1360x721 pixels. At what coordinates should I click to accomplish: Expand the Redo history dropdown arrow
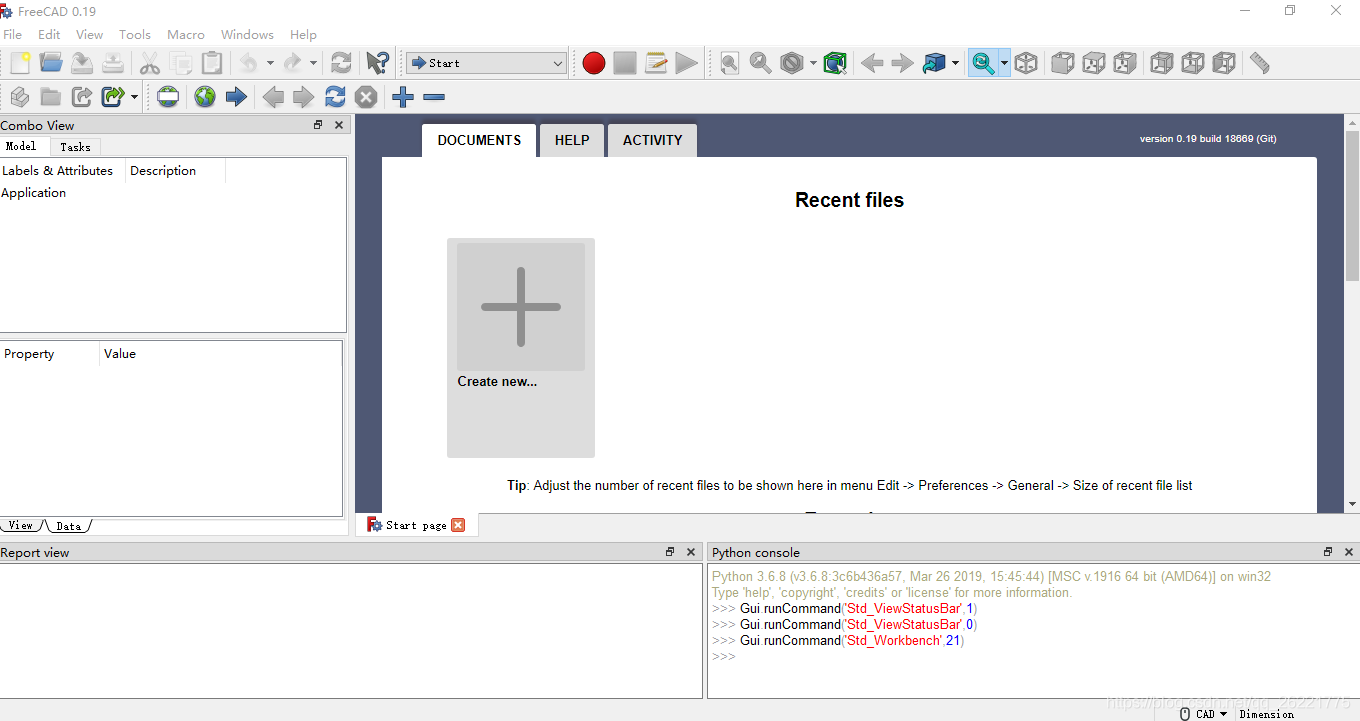point(313,63)
